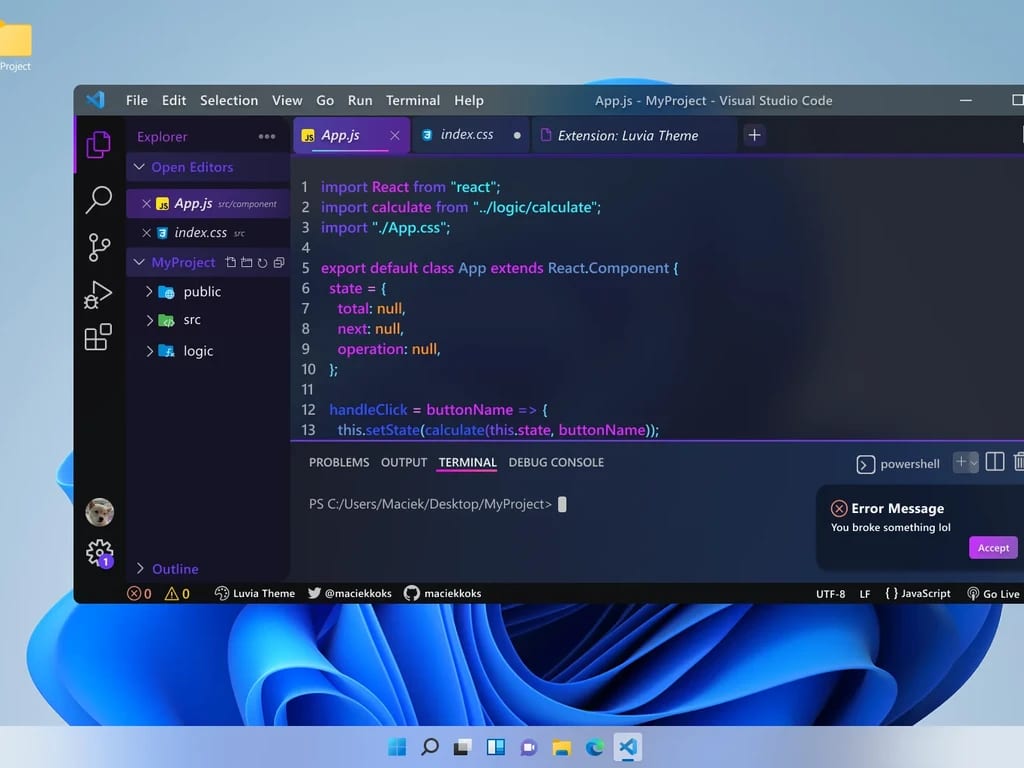The height and width of the screenshot is (768, 1024).
Task: Add a new editor tab with plus
Action: [754, 135]
